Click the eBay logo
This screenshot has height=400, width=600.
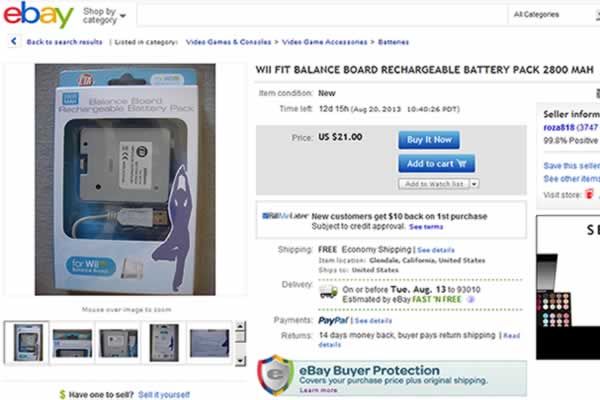38,15
